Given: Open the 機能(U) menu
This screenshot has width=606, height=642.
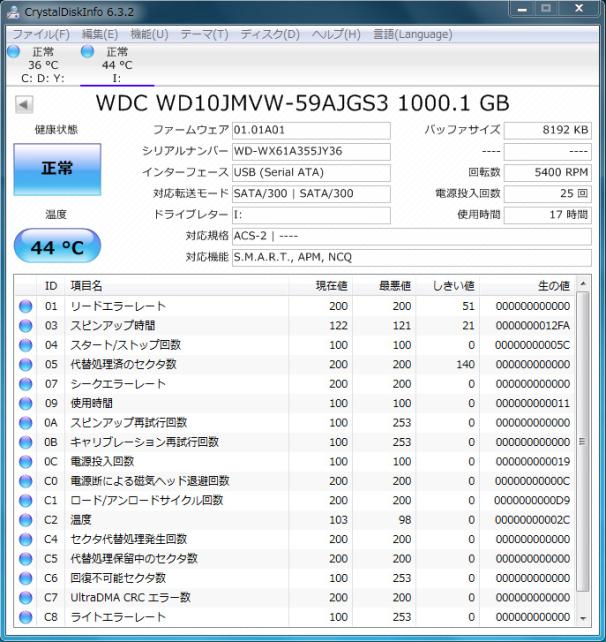Looking at the screenshot, I should [x=149, y=34].
